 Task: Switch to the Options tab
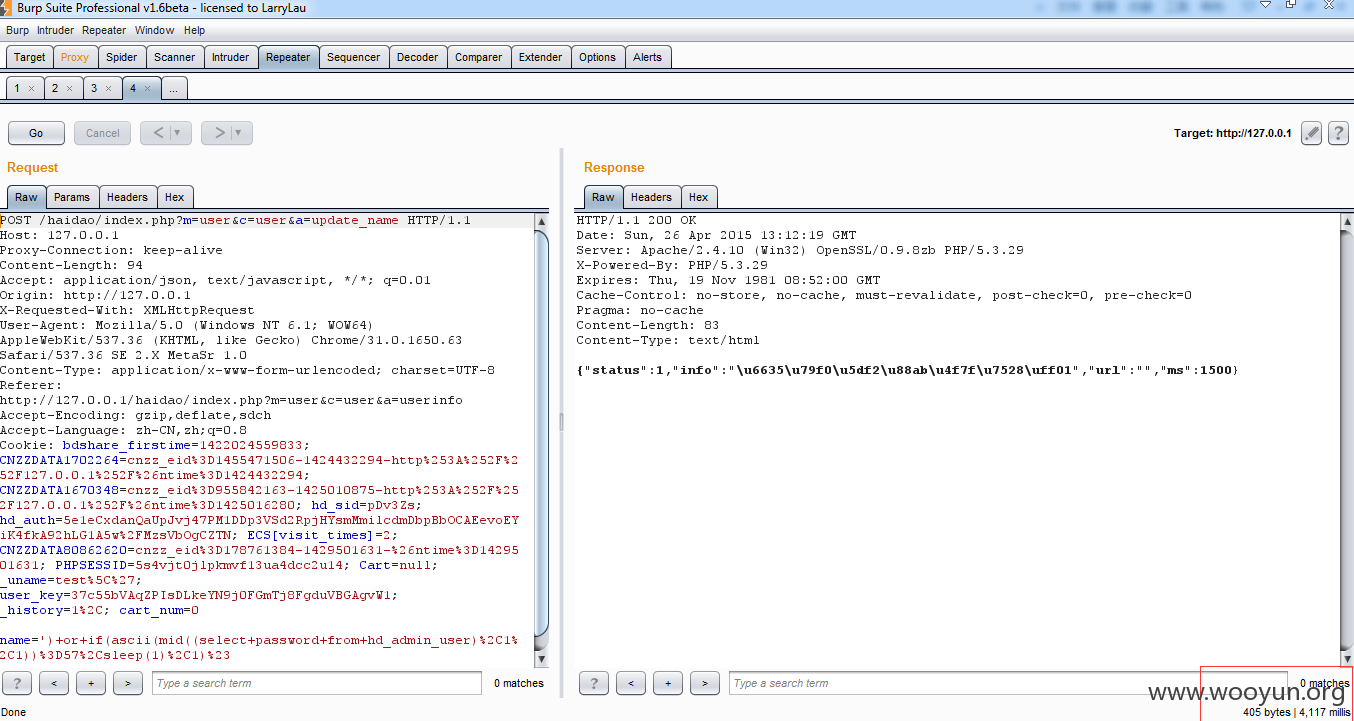coord(598,57)
